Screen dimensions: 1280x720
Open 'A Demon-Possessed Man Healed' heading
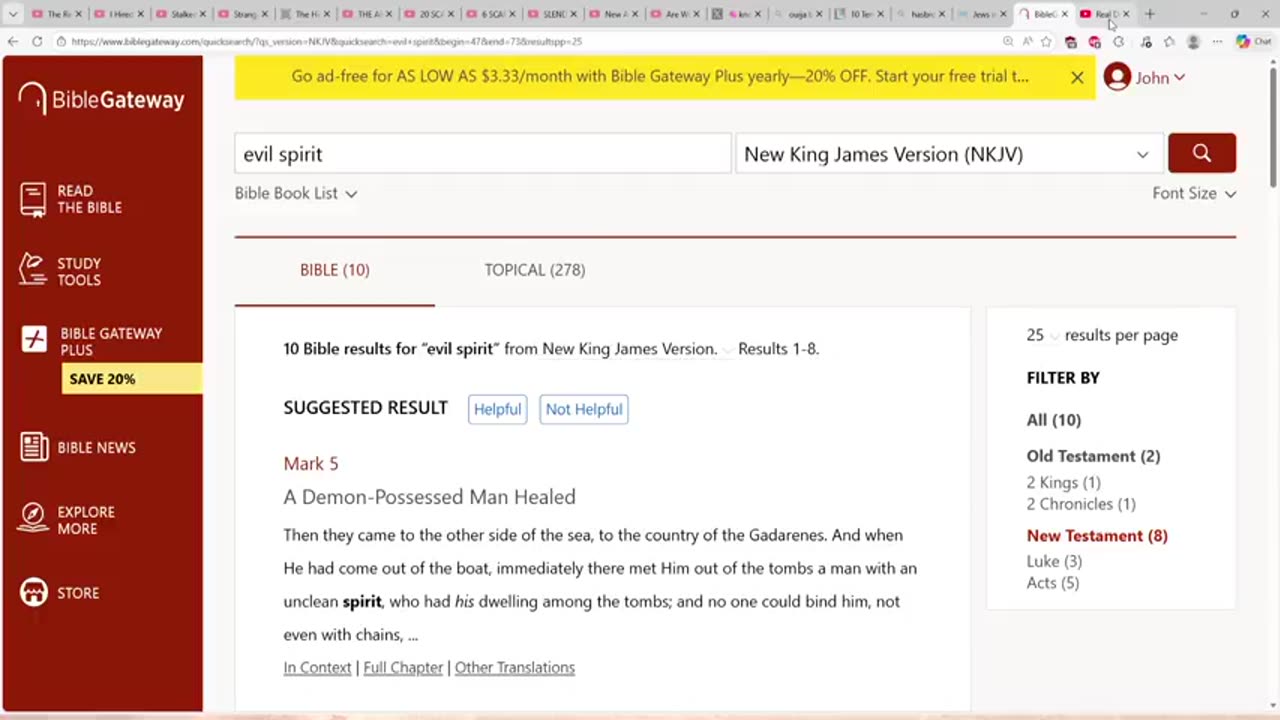click(x=429, y=497)
